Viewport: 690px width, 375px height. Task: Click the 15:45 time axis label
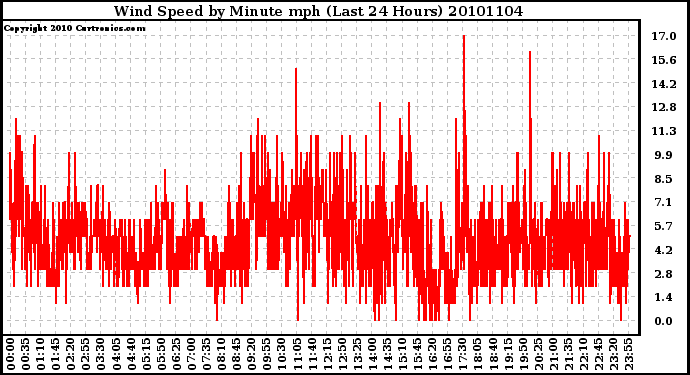pos(418,355)
